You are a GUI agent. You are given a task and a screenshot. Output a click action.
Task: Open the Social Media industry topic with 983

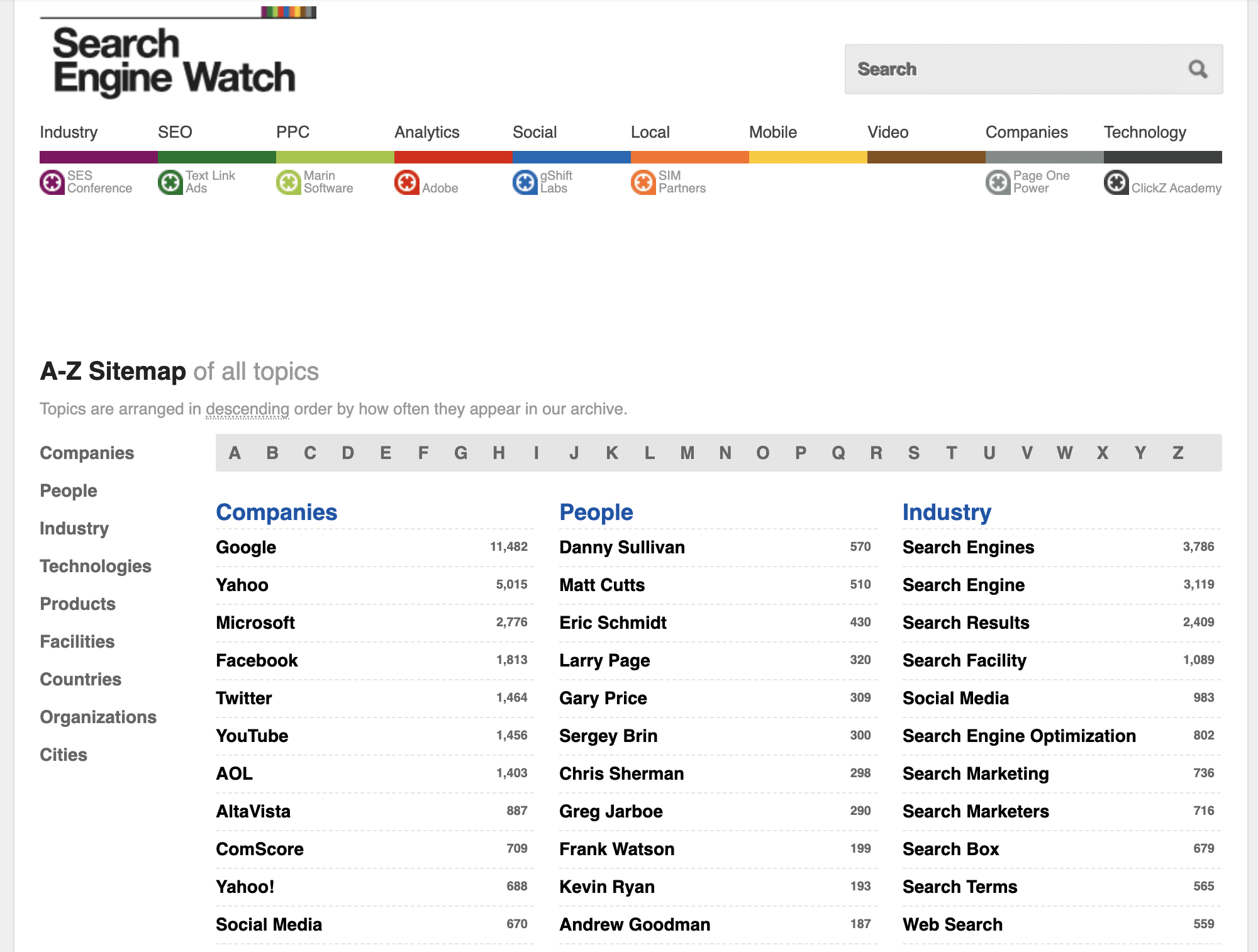[955, 698]
